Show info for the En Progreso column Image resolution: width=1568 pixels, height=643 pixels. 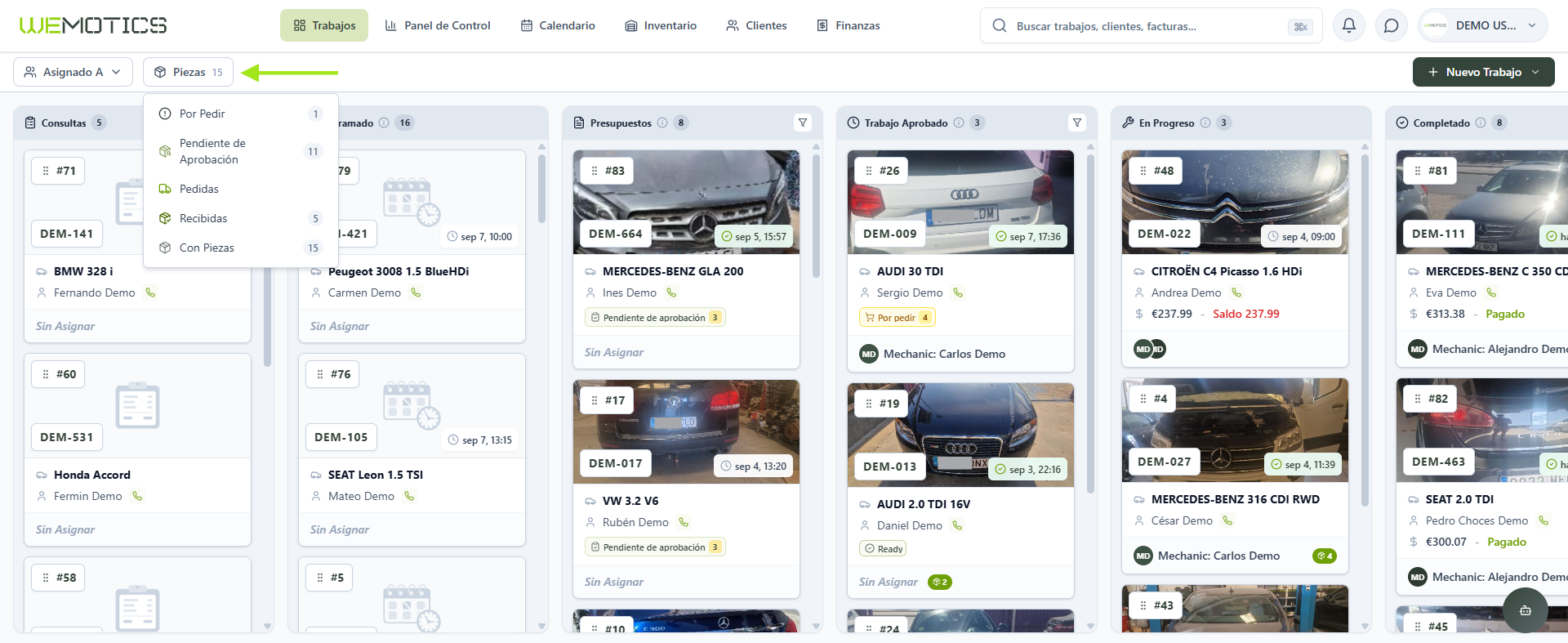click(1205, 123)
